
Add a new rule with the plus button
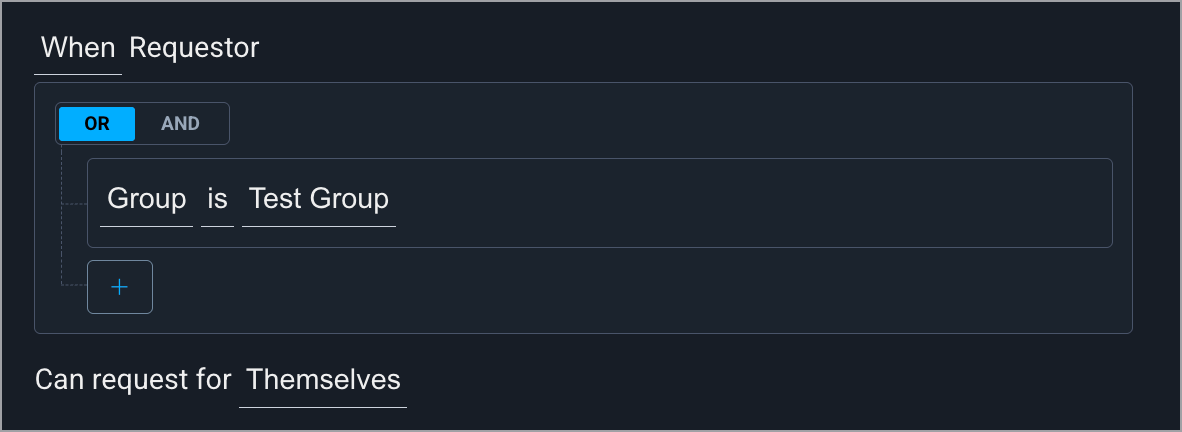pyautogui.click(x=120, y=287)
